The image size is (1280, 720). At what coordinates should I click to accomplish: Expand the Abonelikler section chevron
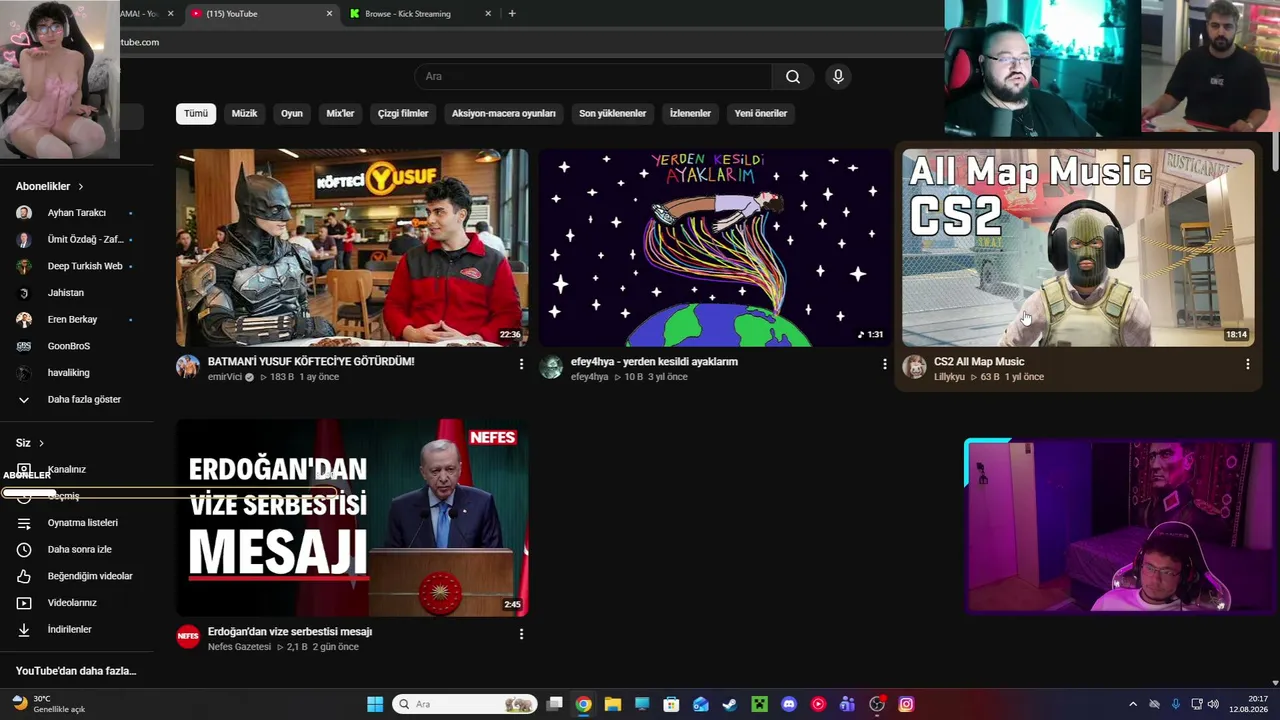pyautogui.click(x=81, y=187)
